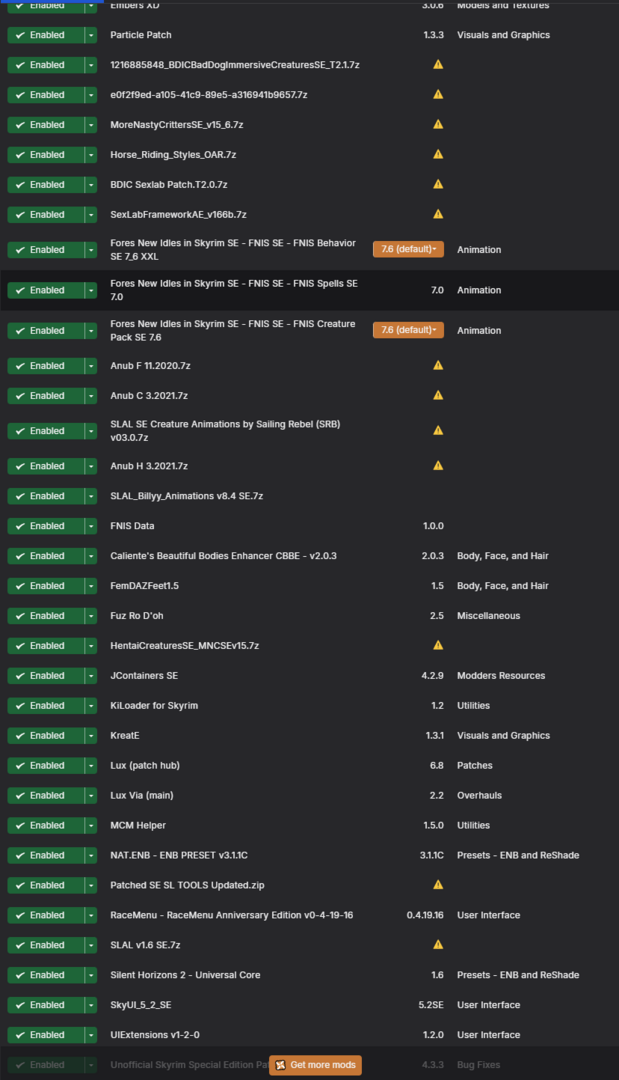619x1080 pixels.
Task: Select mod name Particle Patch
Action: click(x=141, y=35)
